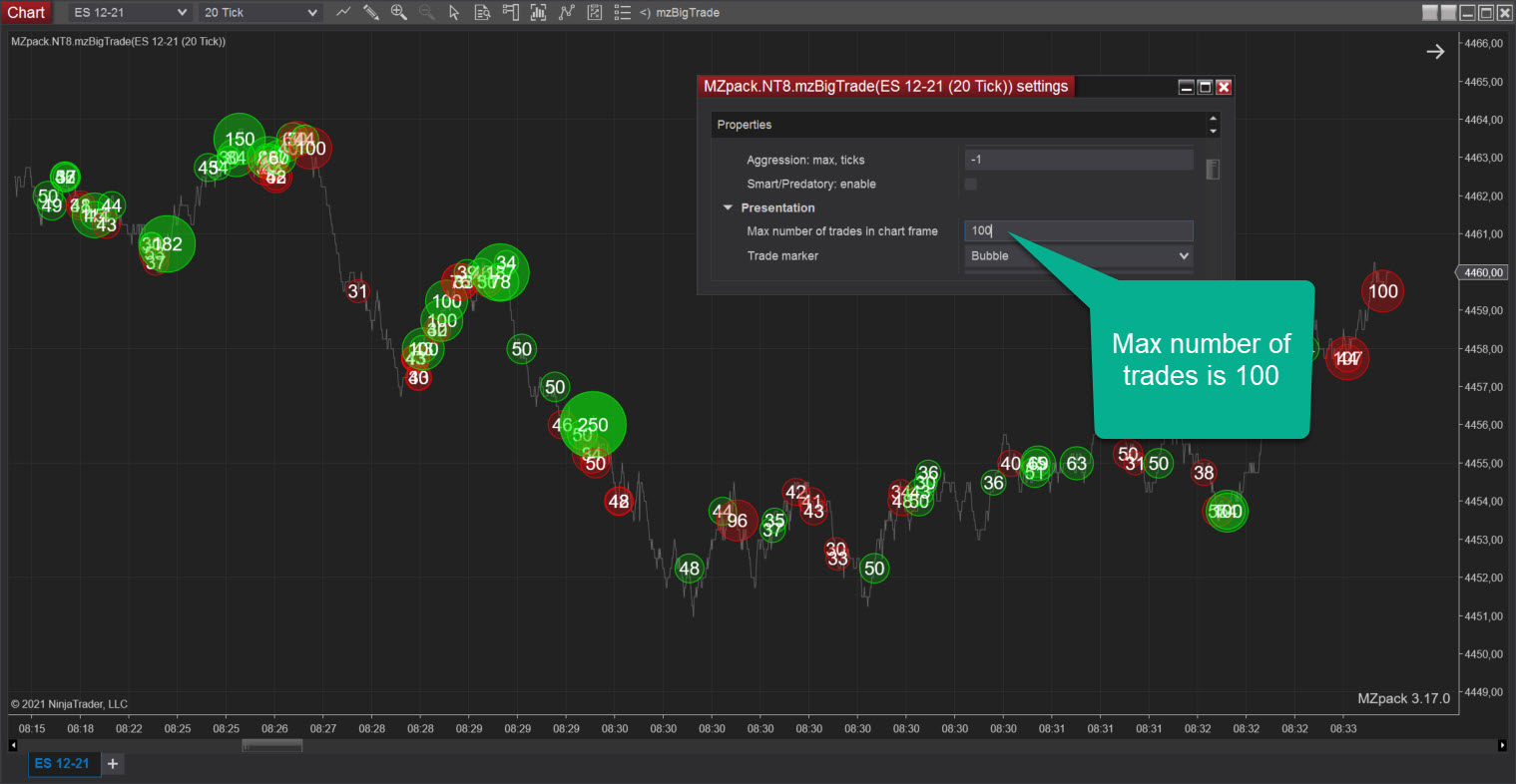Click the 182 green trade bubble
Viewport: 1516px width, 784px height.
(x=168, y=243)
